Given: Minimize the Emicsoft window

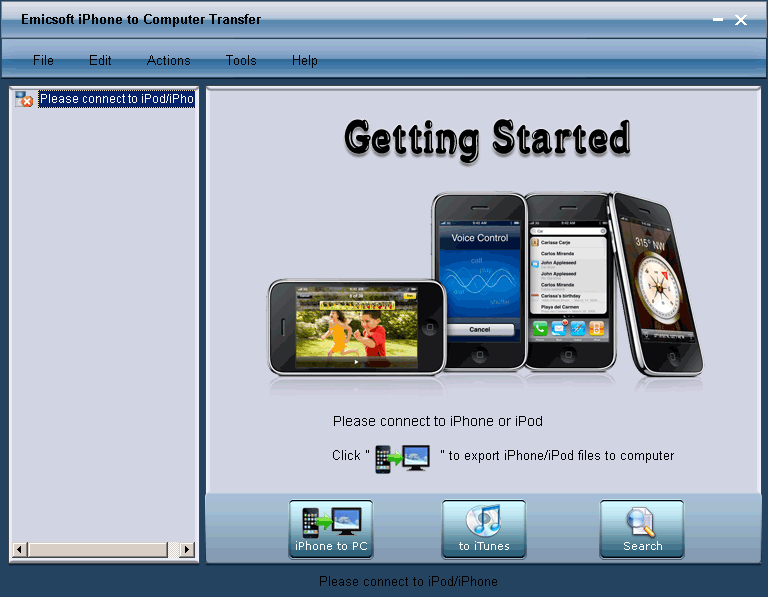Looking at the screenshot, I should 718,20.
